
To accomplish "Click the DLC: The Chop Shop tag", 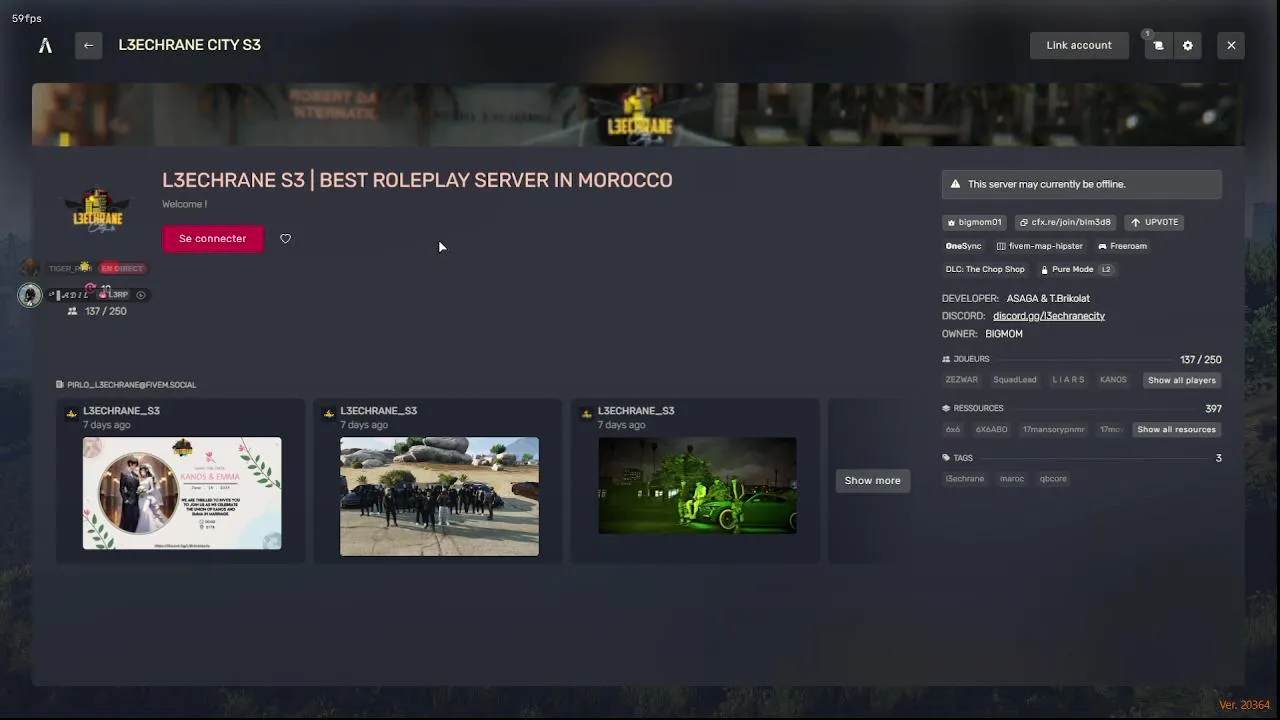I will point(985,269).
